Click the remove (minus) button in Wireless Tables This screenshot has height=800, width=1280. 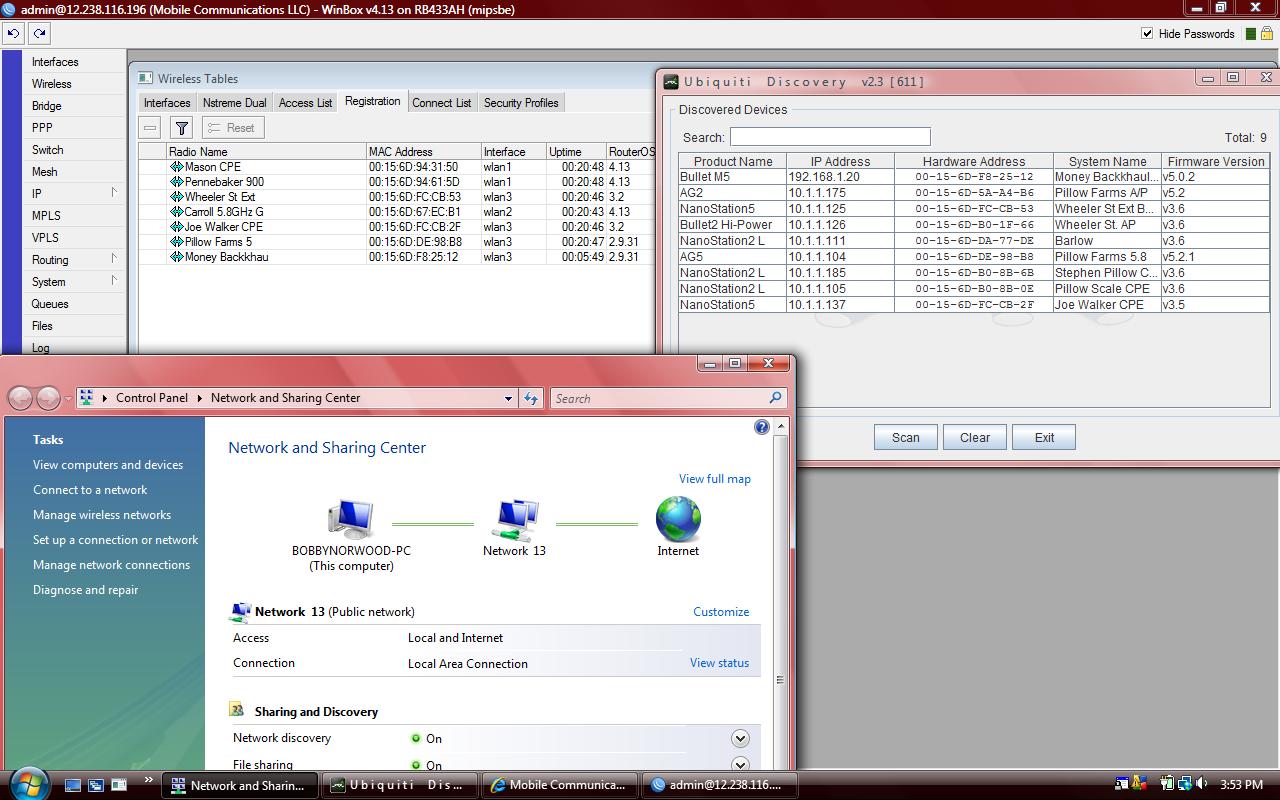[150, 128]
